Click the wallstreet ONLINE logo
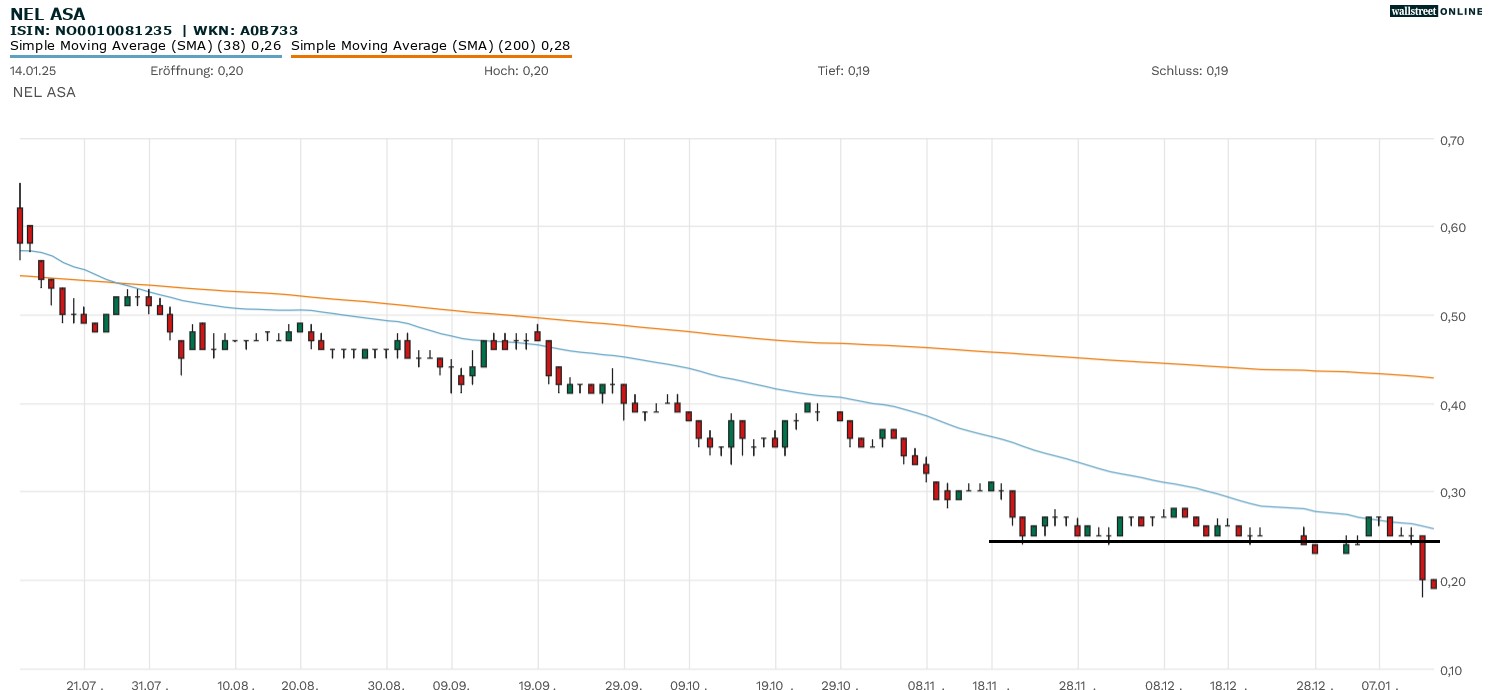Viewport: 1490px width, 690px height. pos(1434,11)
